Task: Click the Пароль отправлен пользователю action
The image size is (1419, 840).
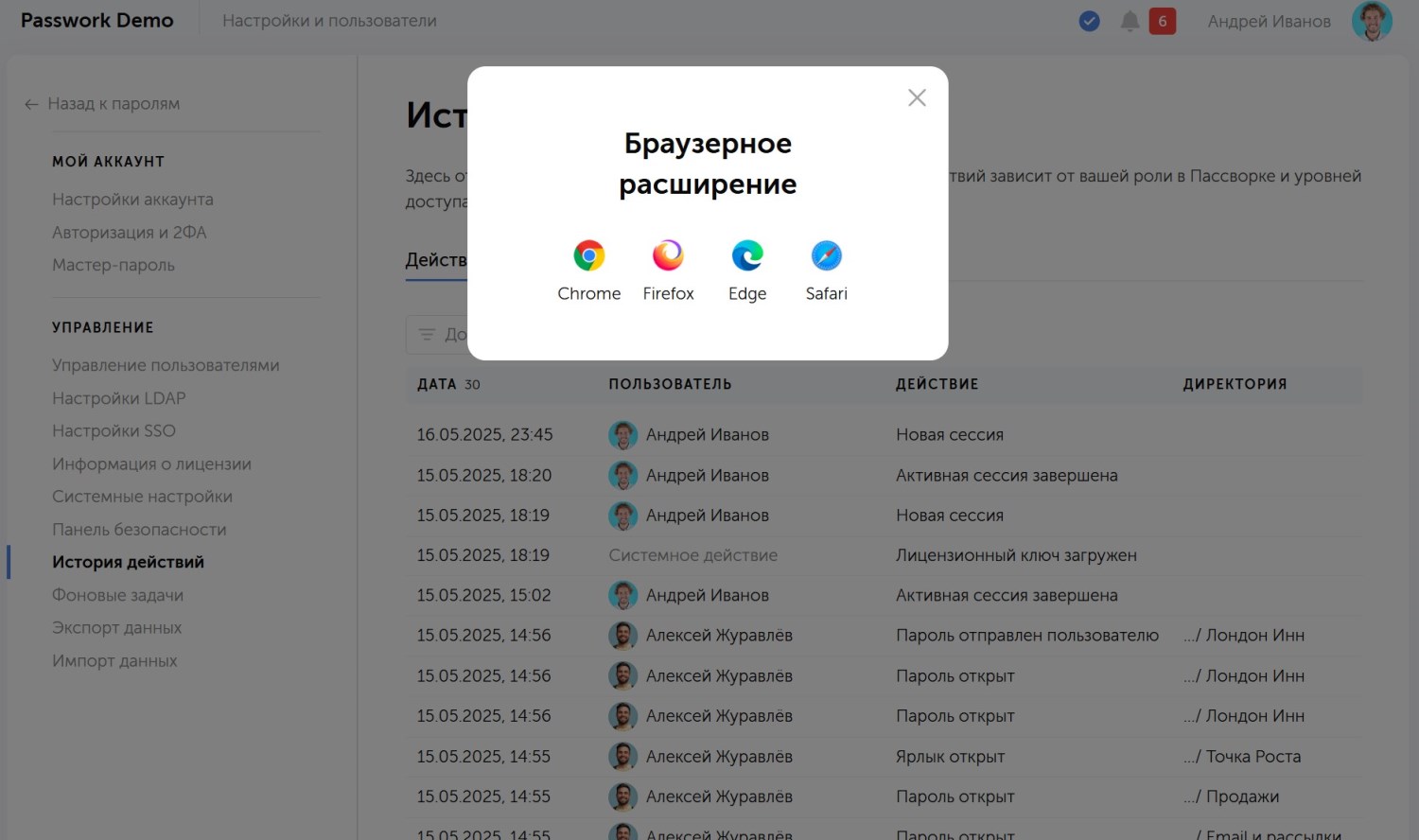Action: (1027, 636)
